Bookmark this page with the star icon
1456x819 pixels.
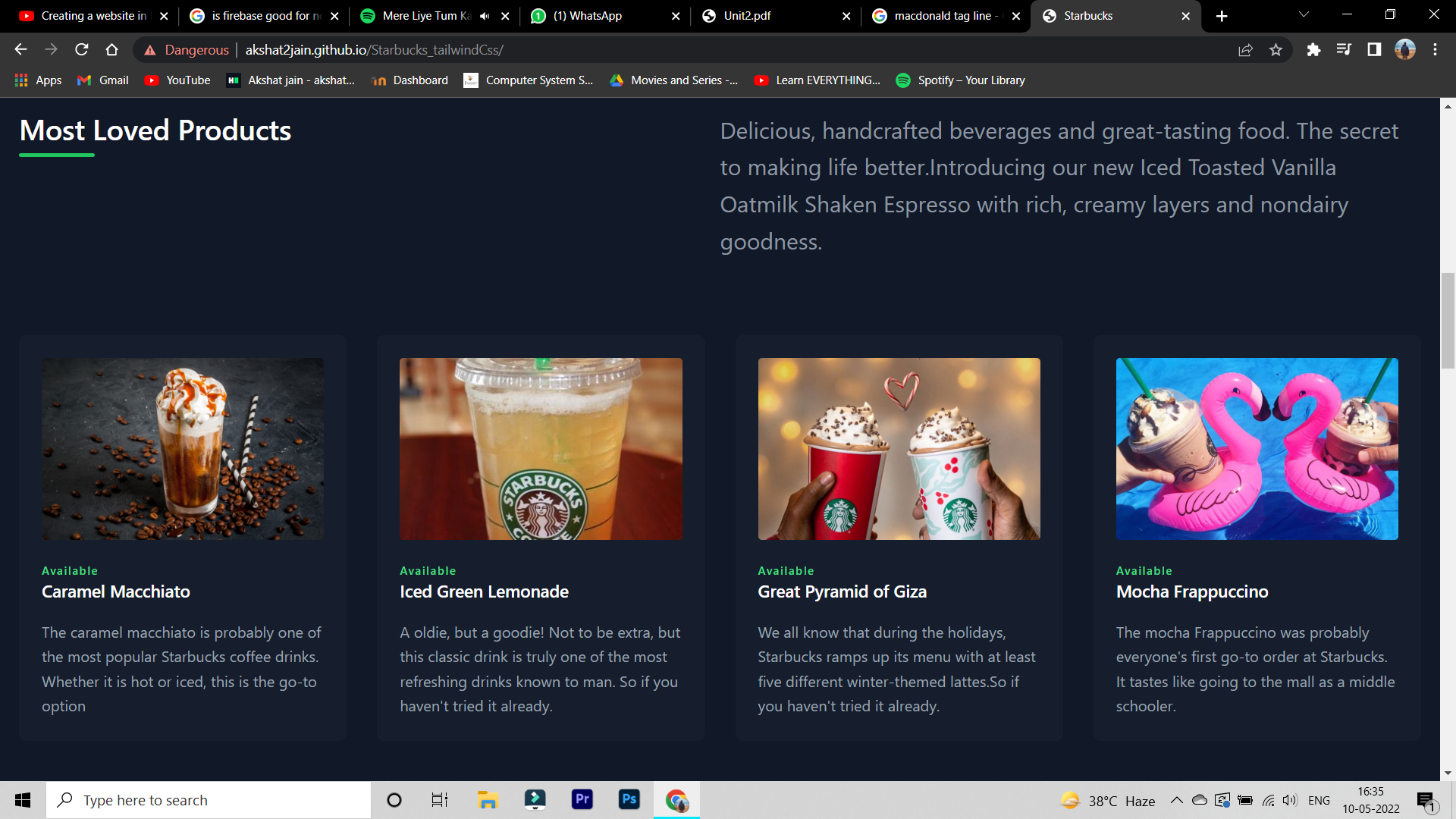click(1276, 50)
